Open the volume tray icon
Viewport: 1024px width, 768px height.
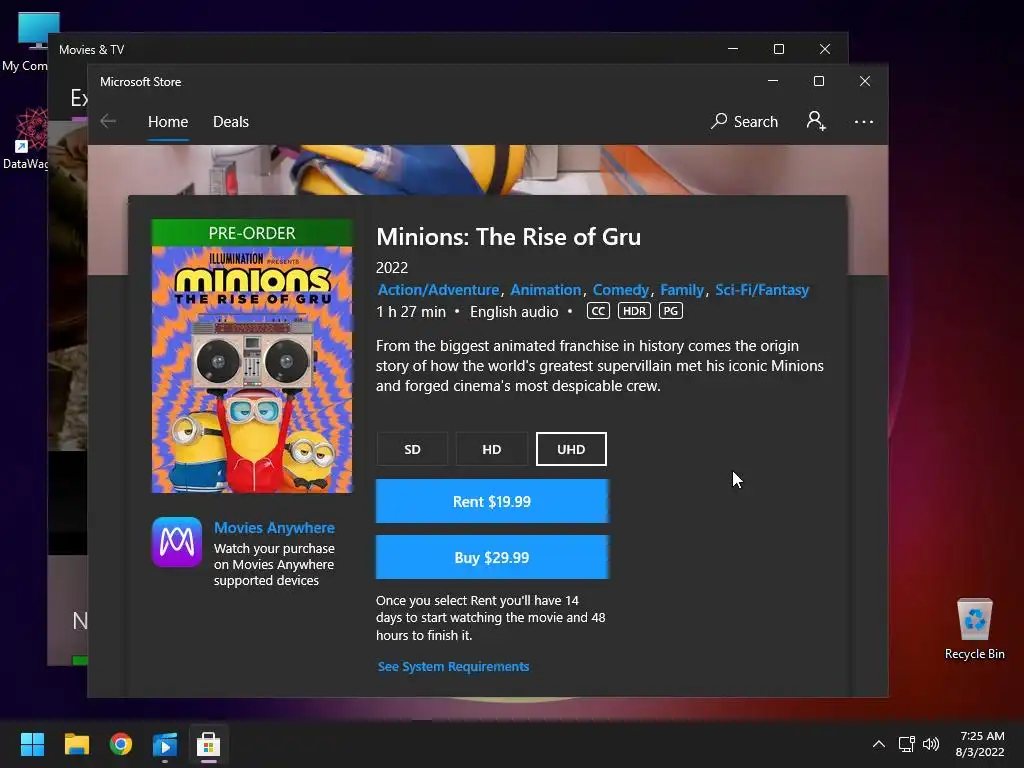coord(931,744)
